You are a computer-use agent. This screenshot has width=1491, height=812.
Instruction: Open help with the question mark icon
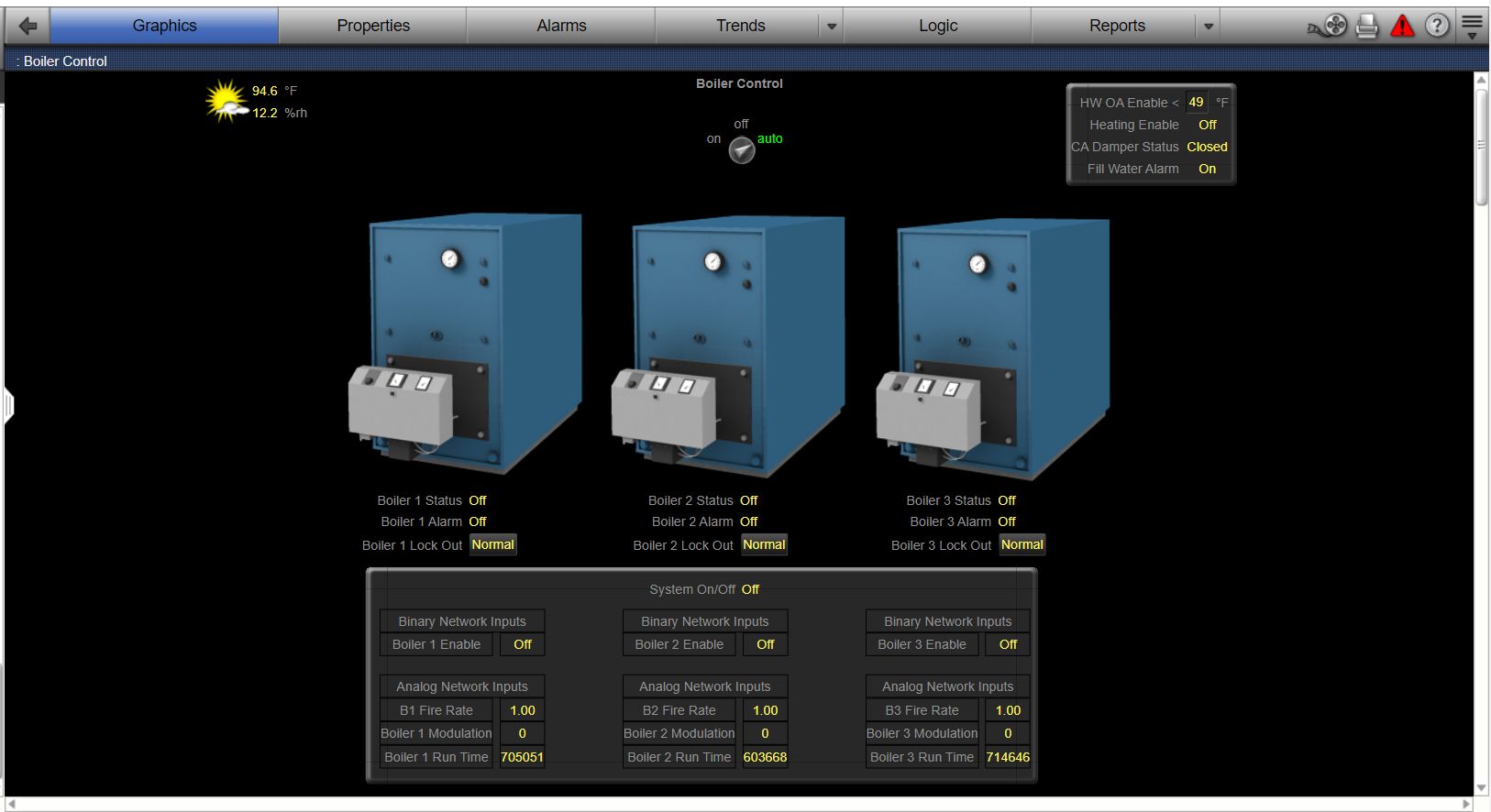(1437, 26)
